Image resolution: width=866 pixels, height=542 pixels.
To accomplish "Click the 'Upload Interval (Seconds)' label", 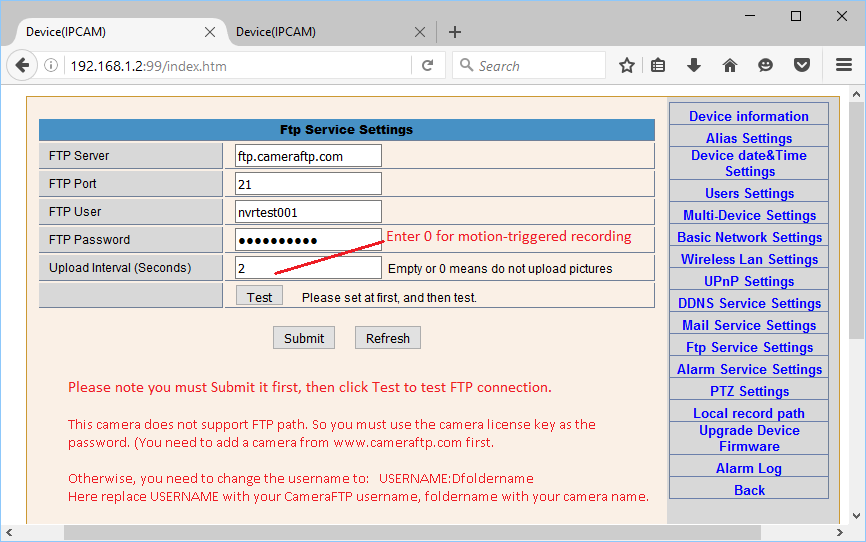I will pyautogui.click(x=120, y=267).
